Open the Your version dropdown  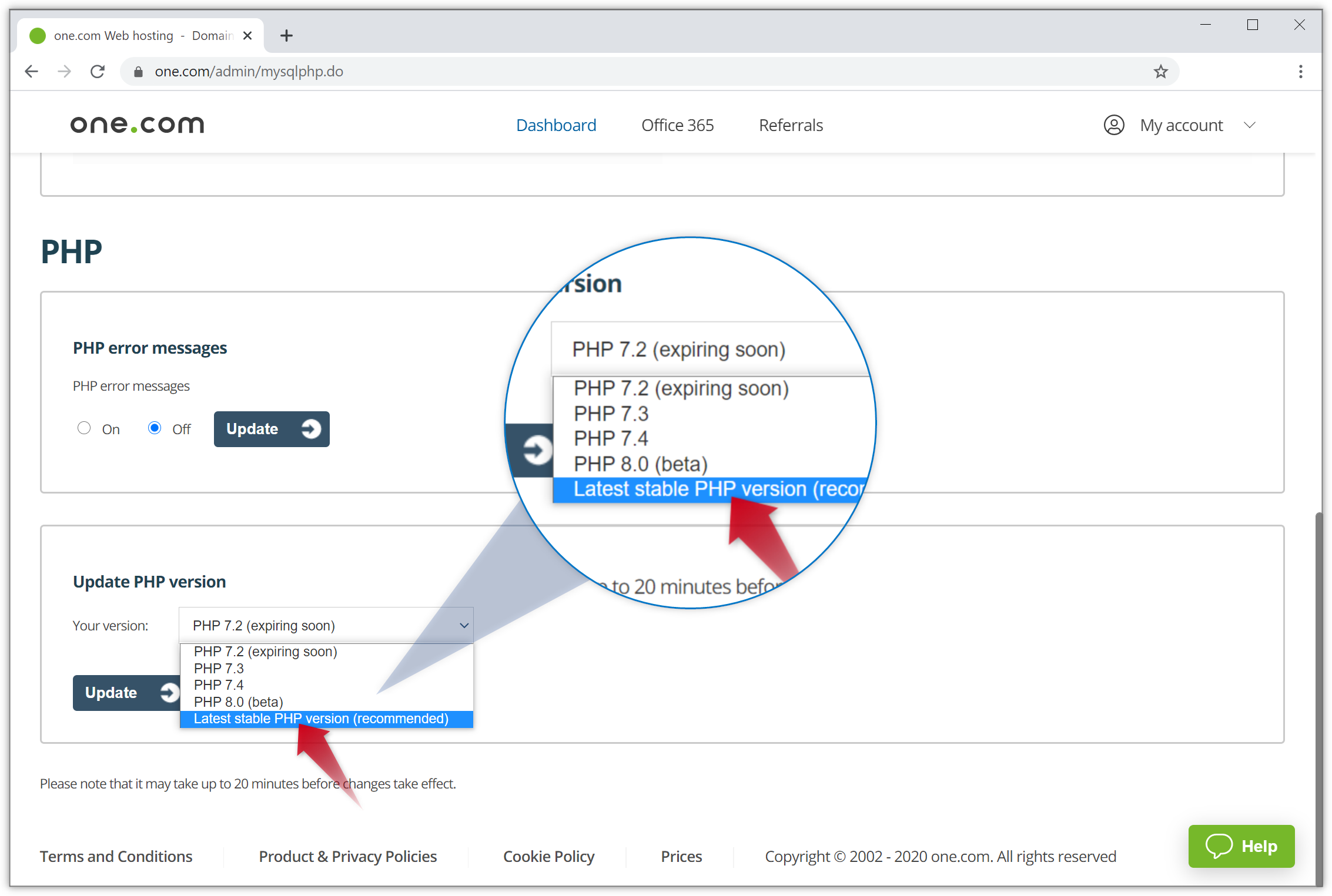(326, 625)
